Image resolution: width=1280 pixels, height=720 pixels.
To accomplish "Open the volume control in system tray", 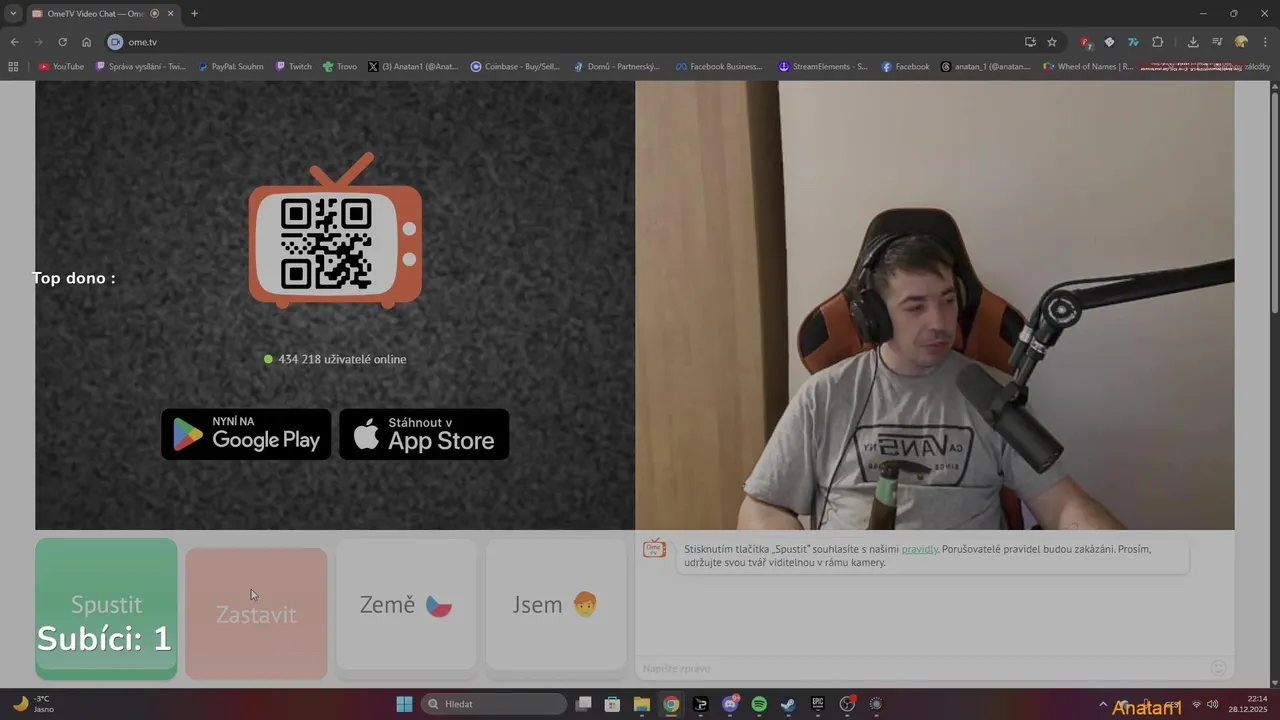I will click(1213, 704).
